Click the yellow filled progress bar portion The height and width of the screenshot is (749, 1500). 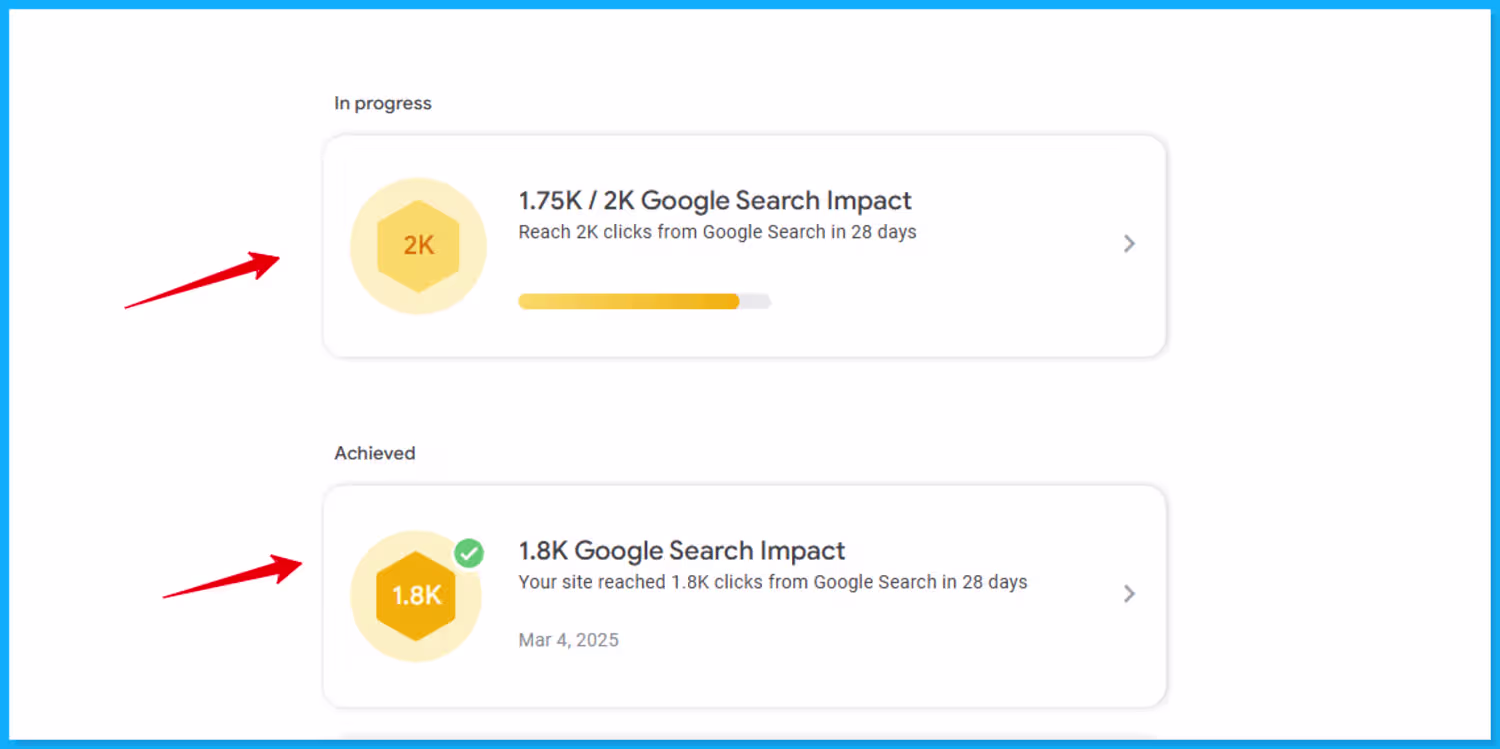coord(628,301)
